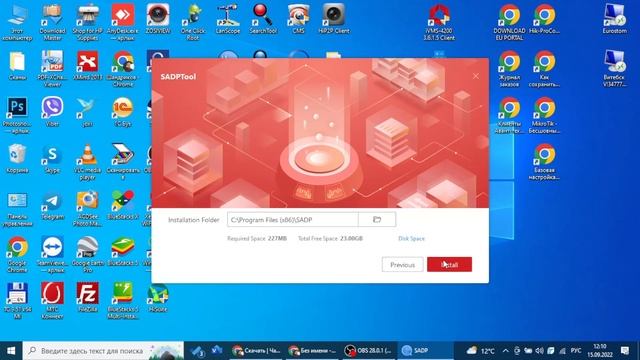640x360 pixels.
Task: Click the taskbar search box
Action: (103, 351)
